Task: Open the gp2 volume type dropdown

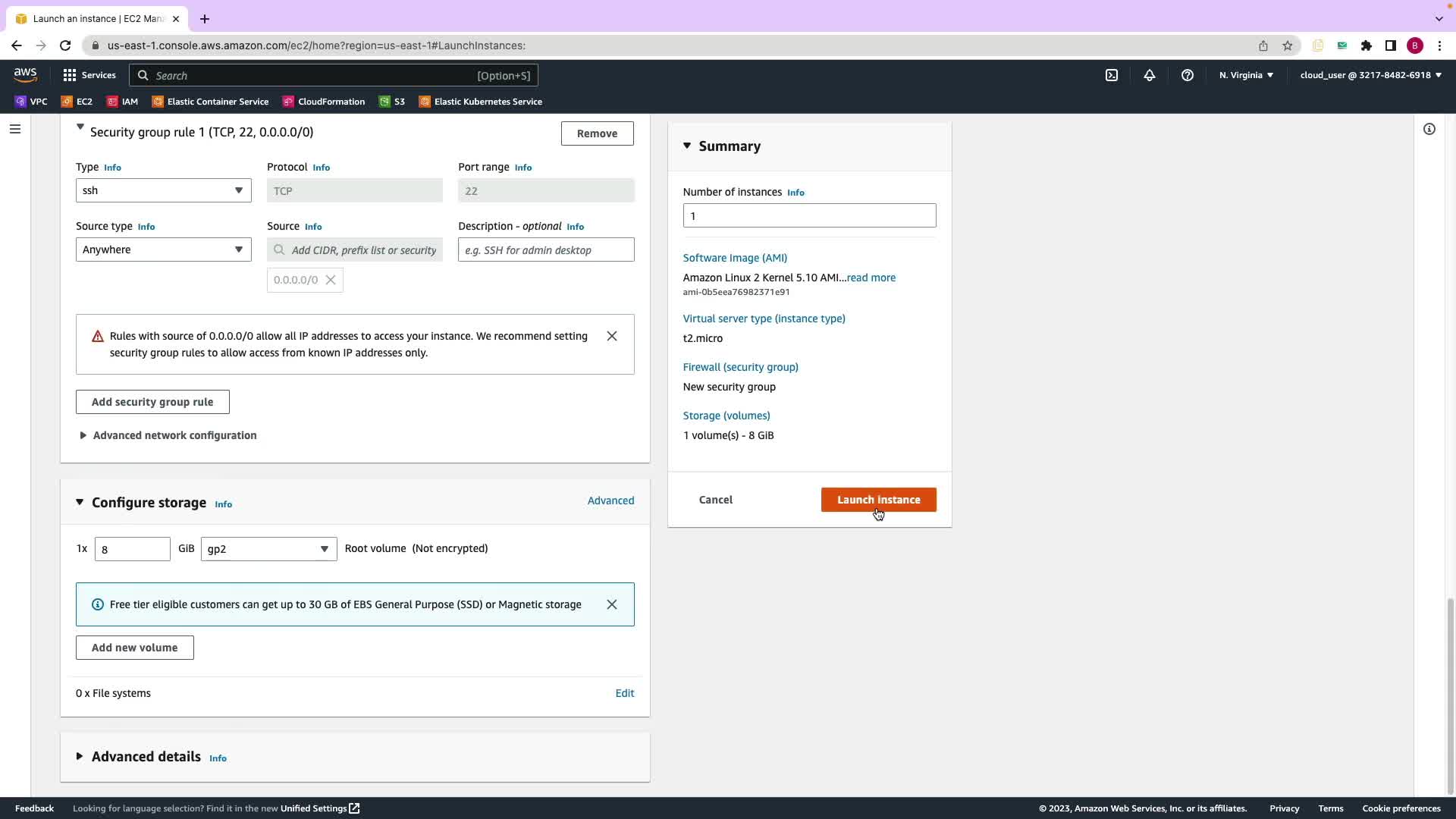Action: pos(268,549)
